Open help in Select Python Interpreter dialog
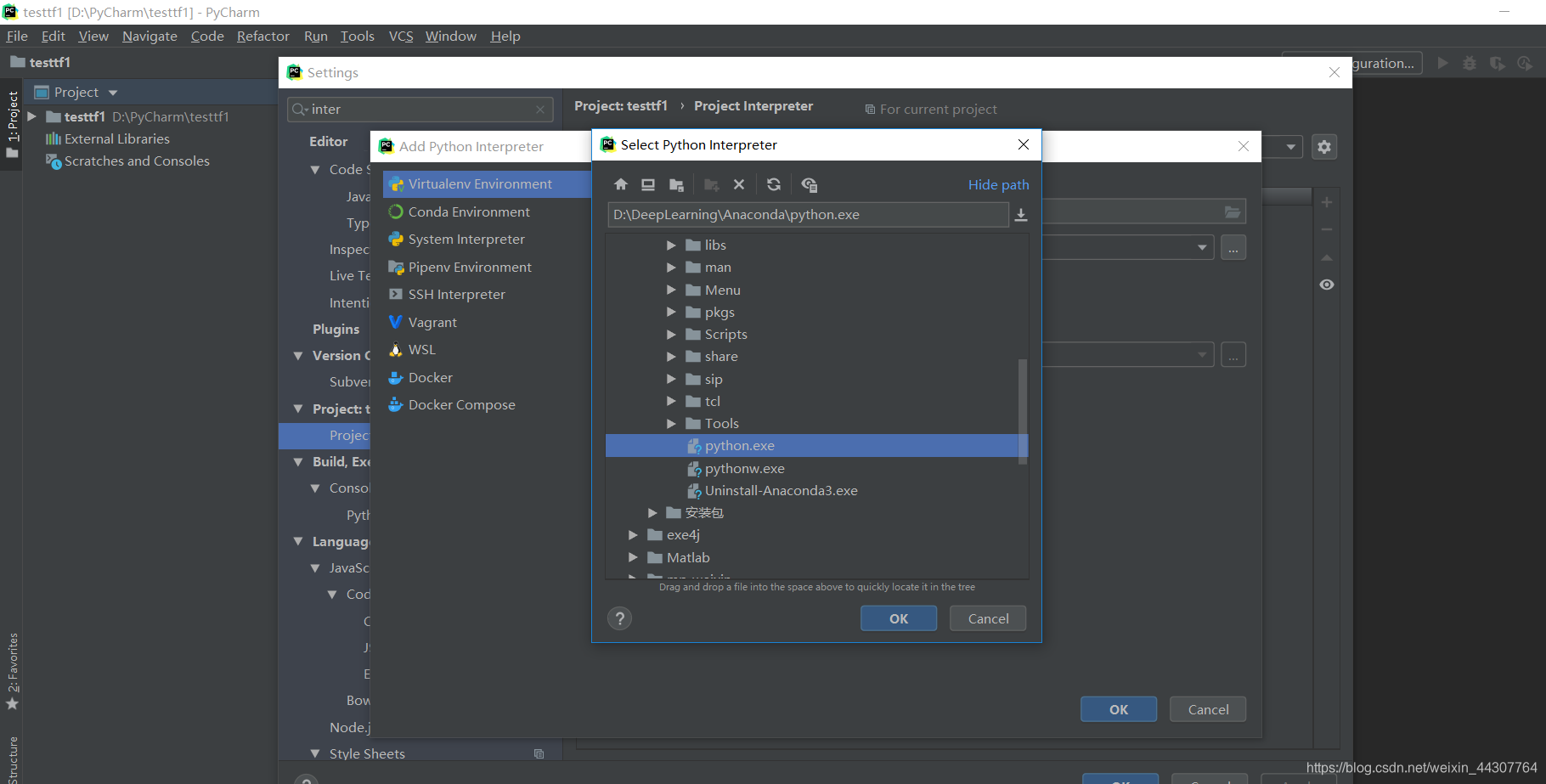The height and width of the screenshot is (784, 1546). pos(619,618)
